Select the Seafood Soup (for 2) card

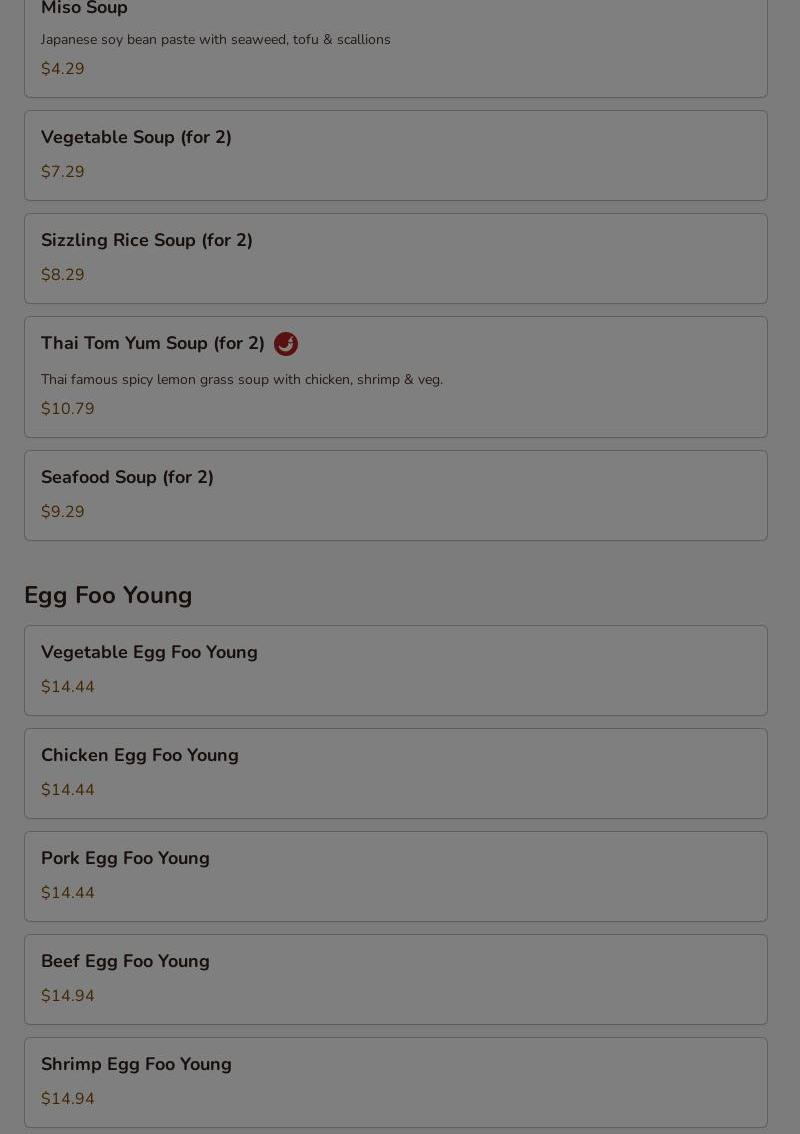396,495
